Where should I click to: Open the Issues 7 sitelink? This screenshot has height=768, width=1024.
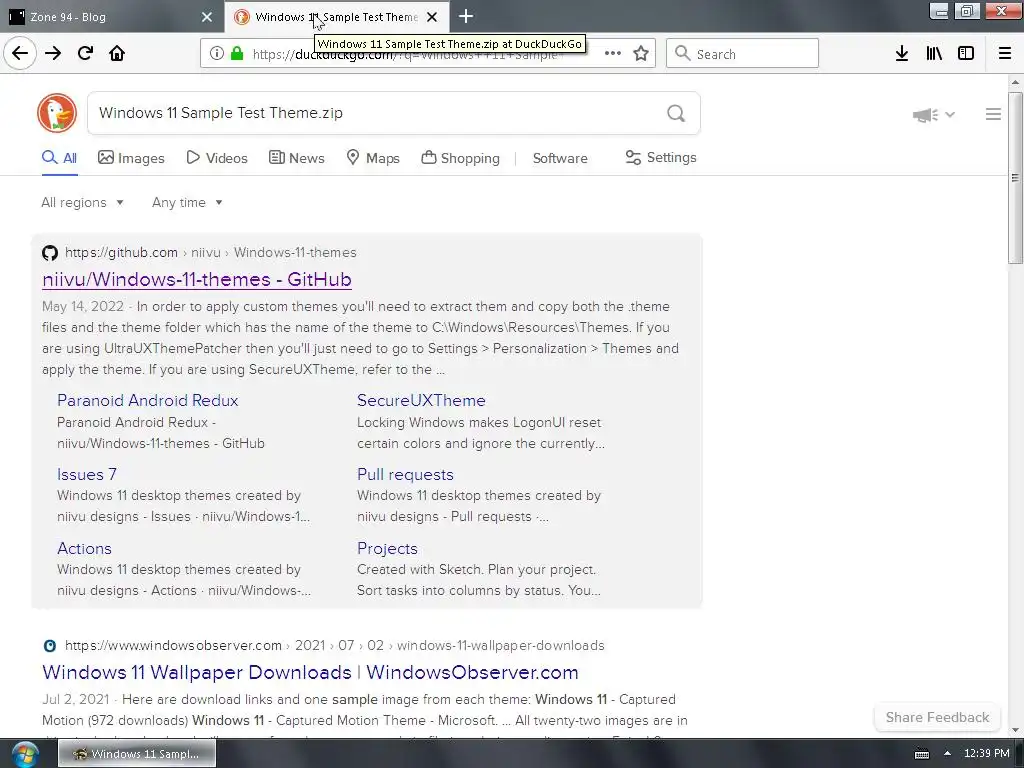[87, 475]
